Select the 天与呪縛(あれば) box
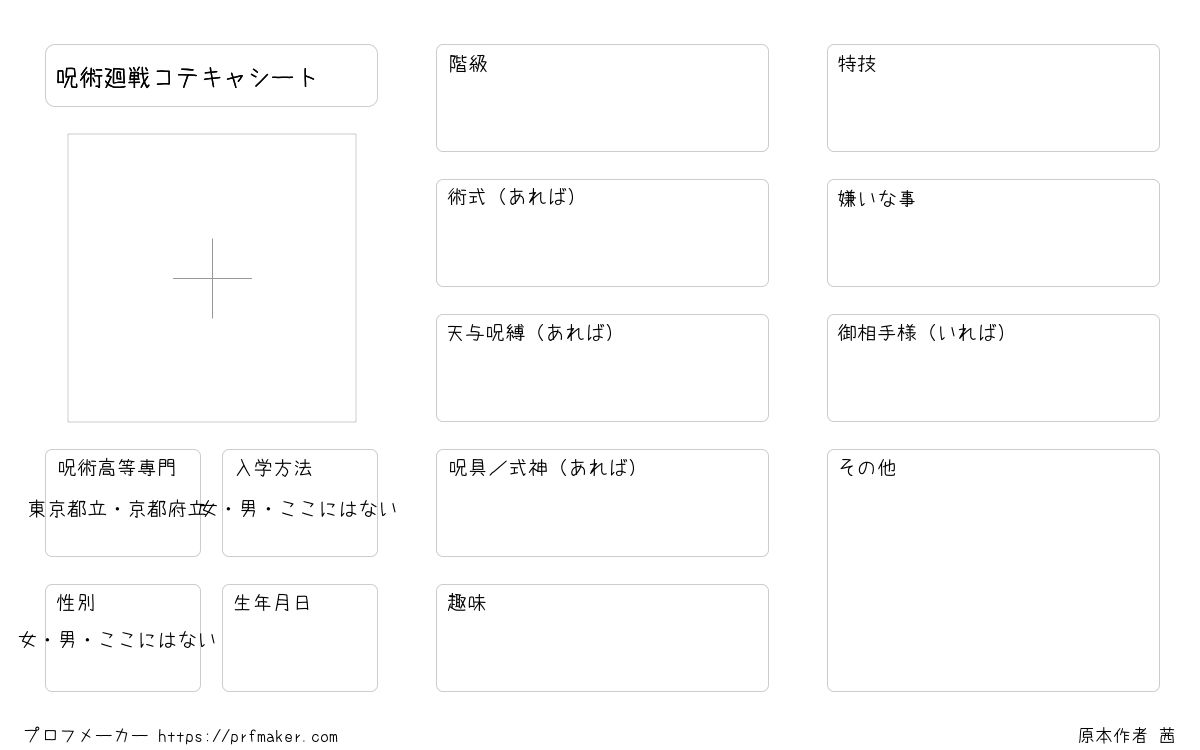This screenshot has width=1200, height=750. point(602,368)
